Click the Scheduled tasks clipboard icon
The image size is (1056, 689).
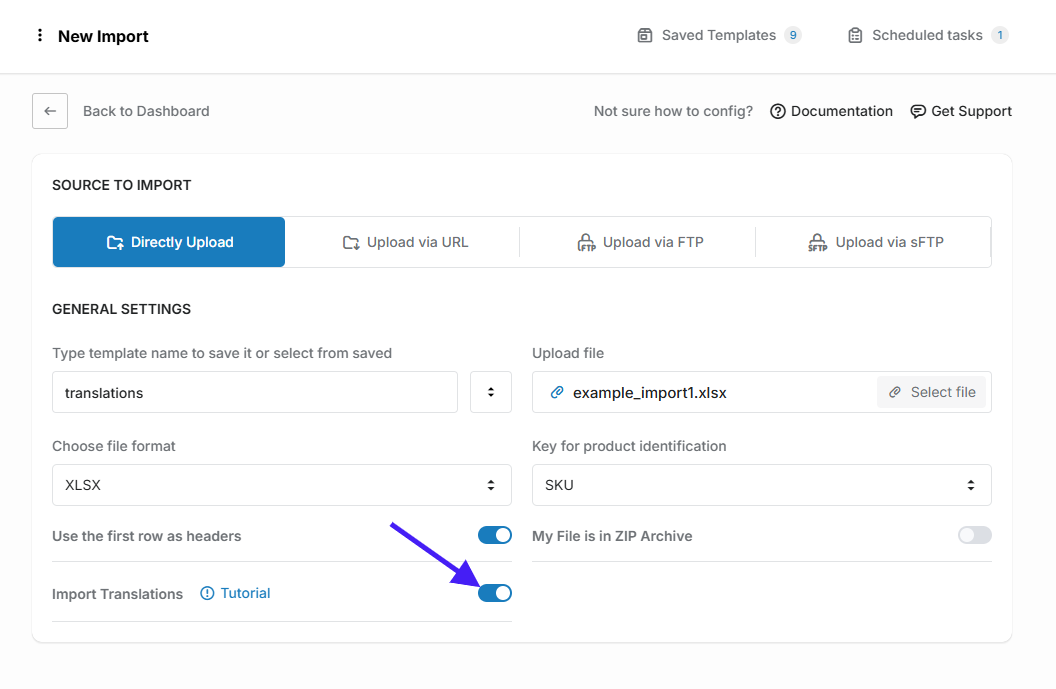855,36
